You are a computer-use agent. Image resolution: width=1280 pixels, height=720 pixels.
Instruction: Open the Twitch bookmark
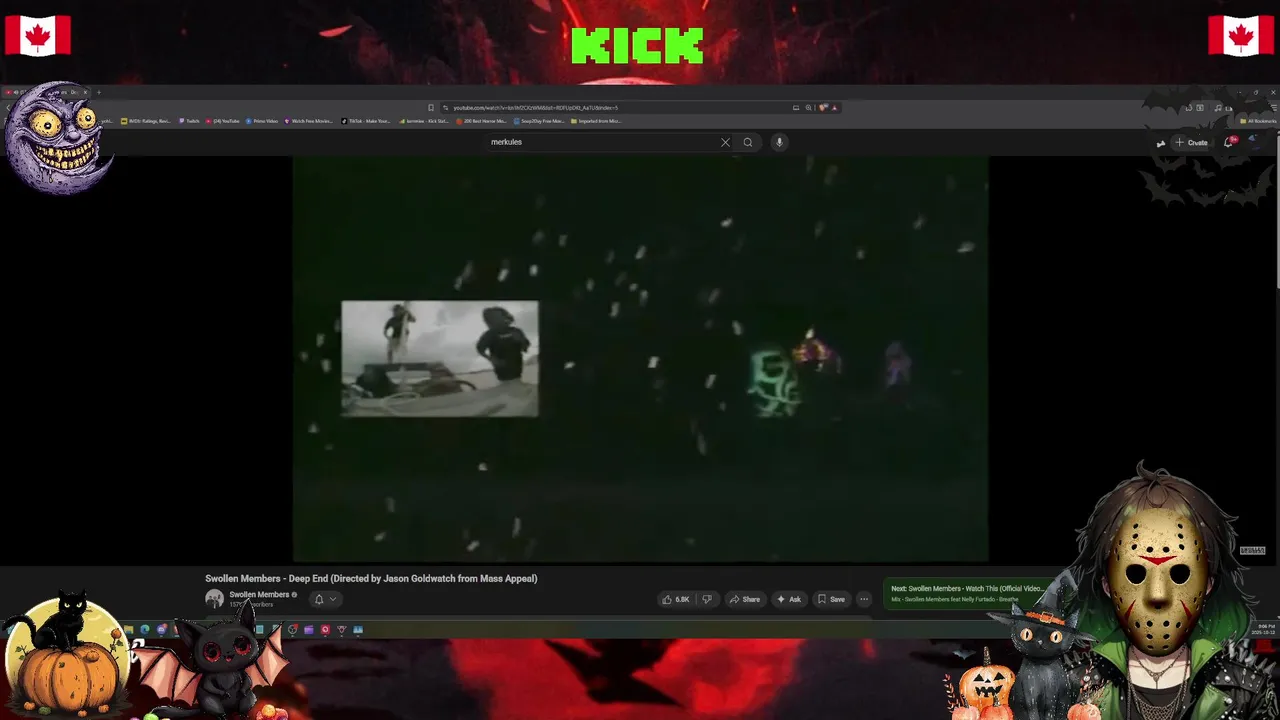(x=190, y=121)
